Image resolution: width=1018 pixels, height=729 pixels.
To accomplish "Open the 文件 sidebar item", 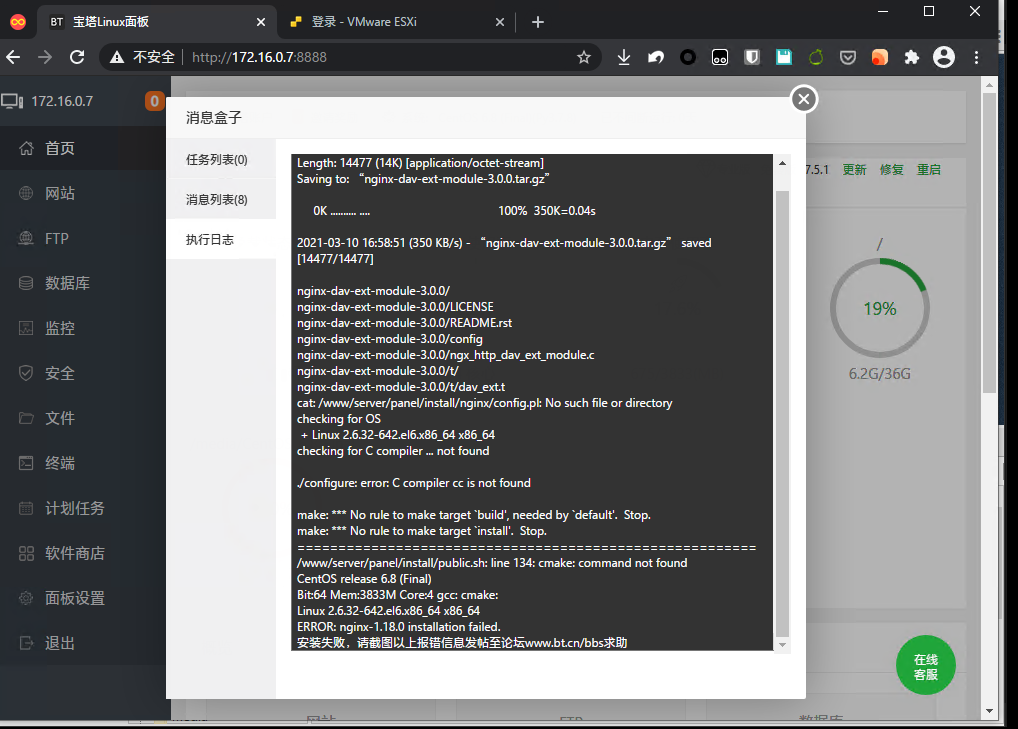I will tap(83, 418).
